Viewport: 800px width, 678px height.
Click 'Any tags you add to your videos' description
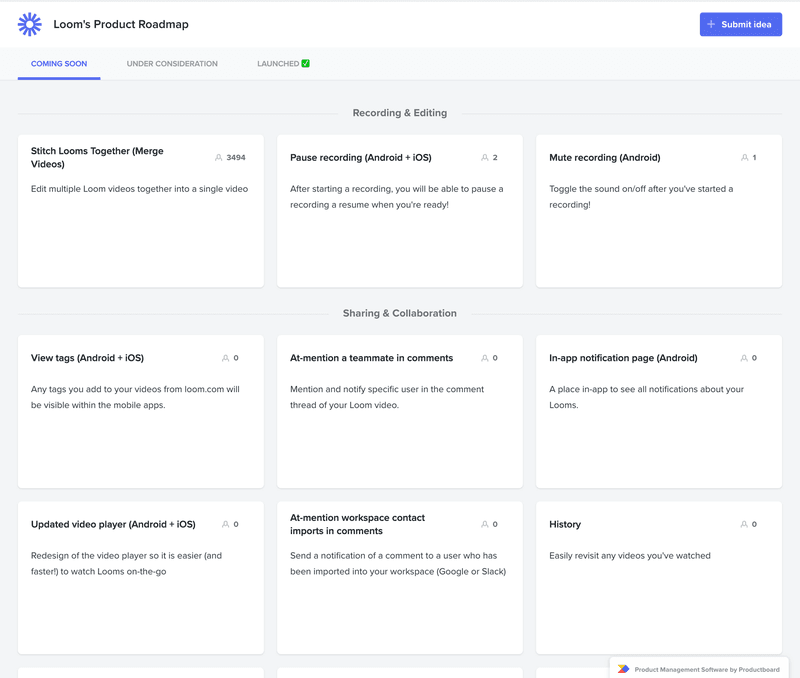coord(135,397)
